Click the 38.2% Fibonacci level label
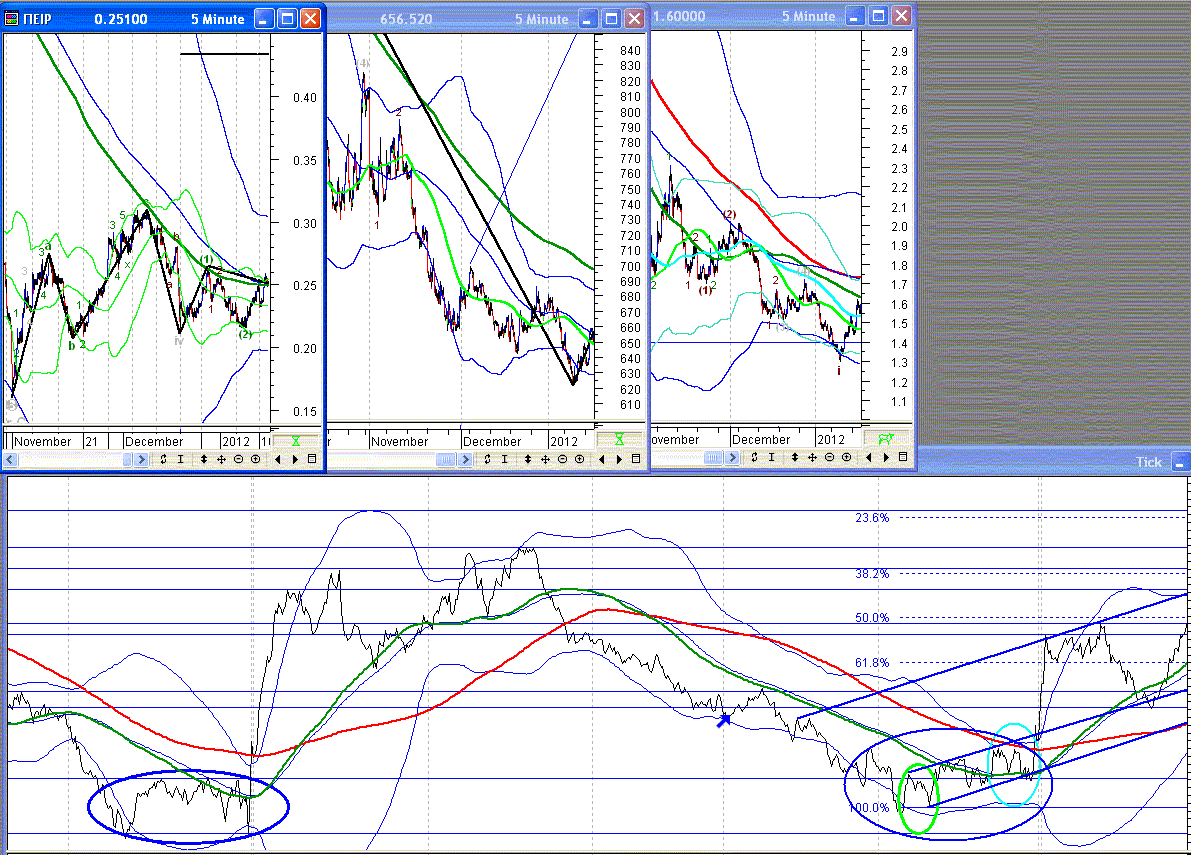1191x855 pixels. point(872,574)
